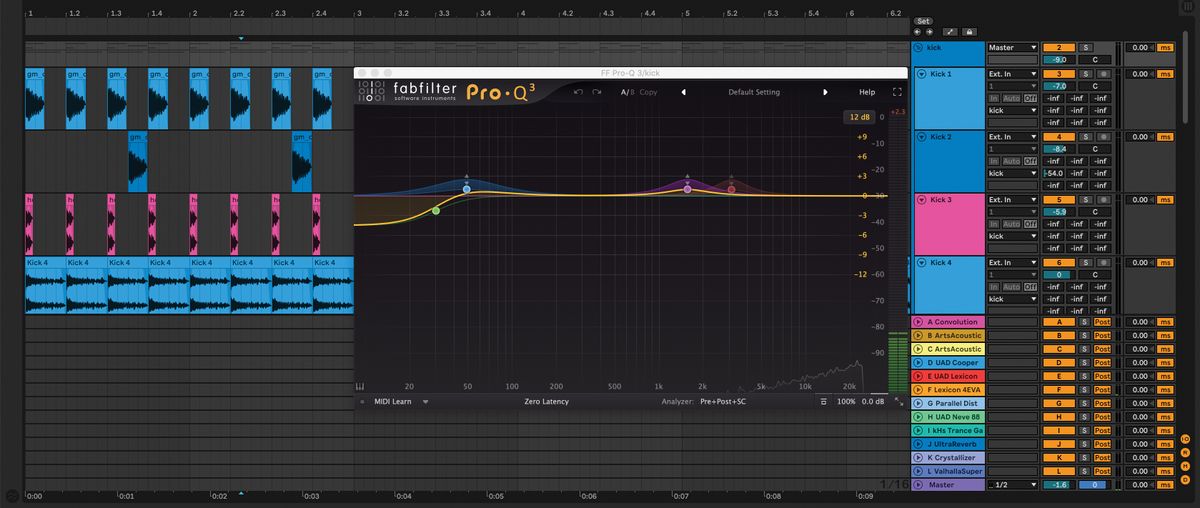Image resolution: width=1200 pixels, height=508 pixels.
Task: Select the red EQ band node
Action: click(x=731, y=189)
